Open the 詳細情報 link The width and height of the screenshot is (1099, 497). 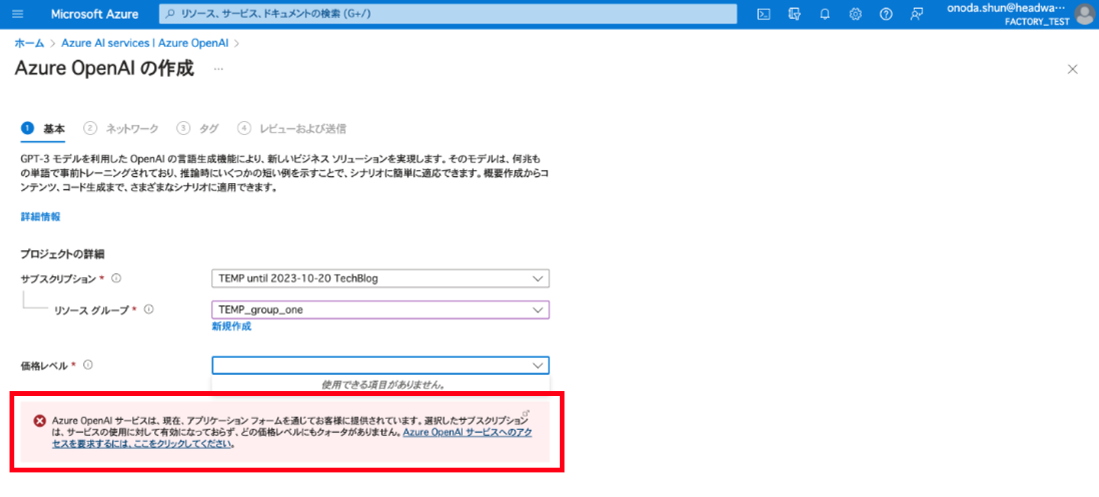coord(41,217)
